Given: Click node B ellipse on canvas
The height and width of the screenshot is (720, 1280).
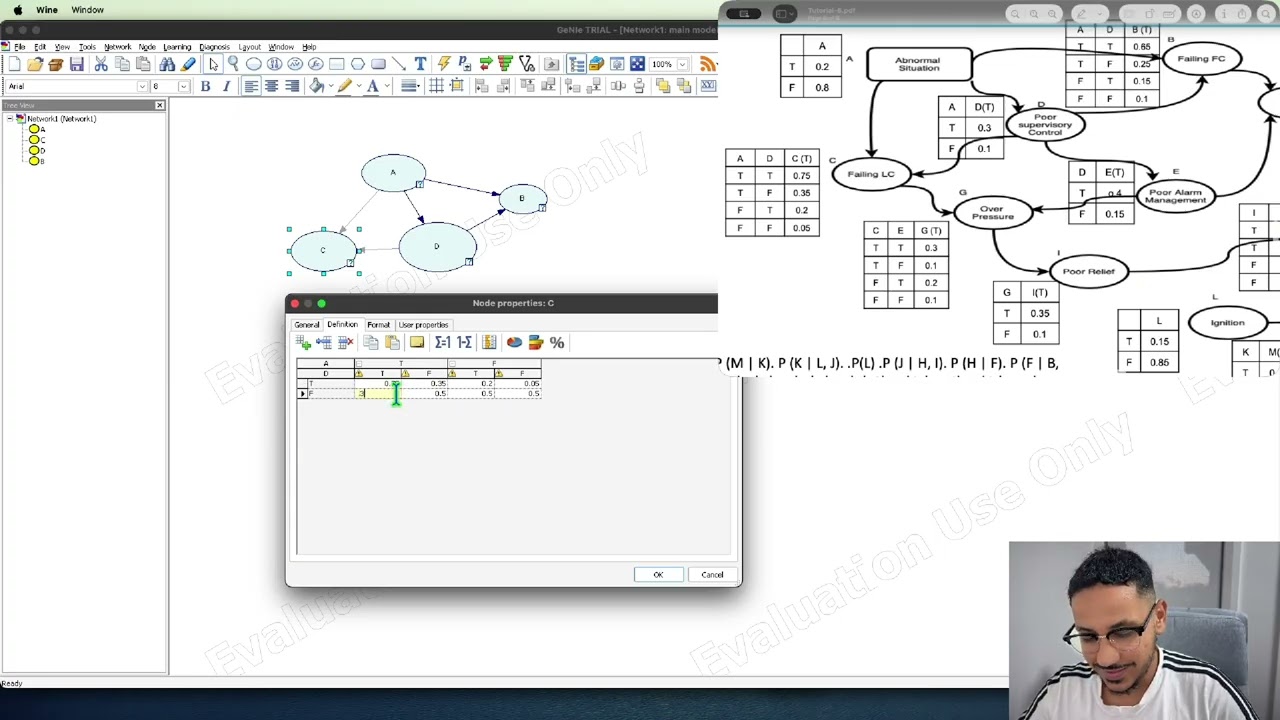Looking at the screenshot, I should (522, 199).
